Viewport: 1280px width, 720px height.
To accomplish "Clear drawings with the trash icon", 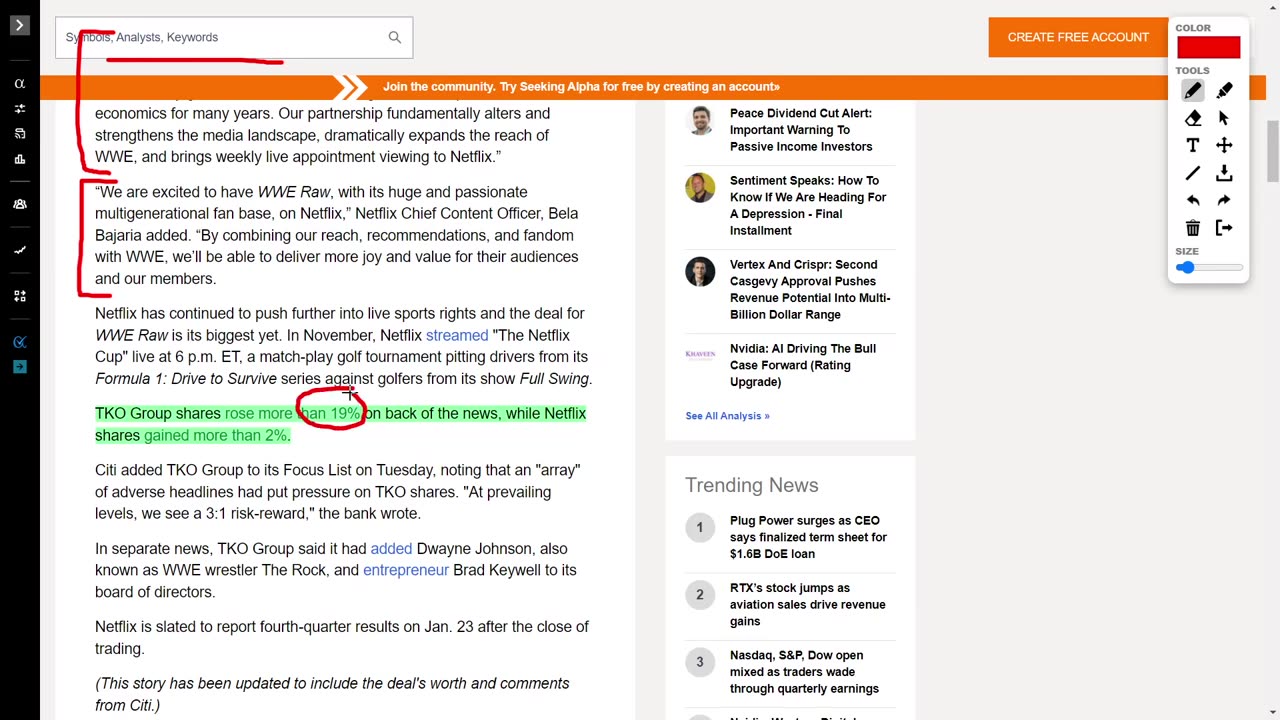I will (1193, 228).
